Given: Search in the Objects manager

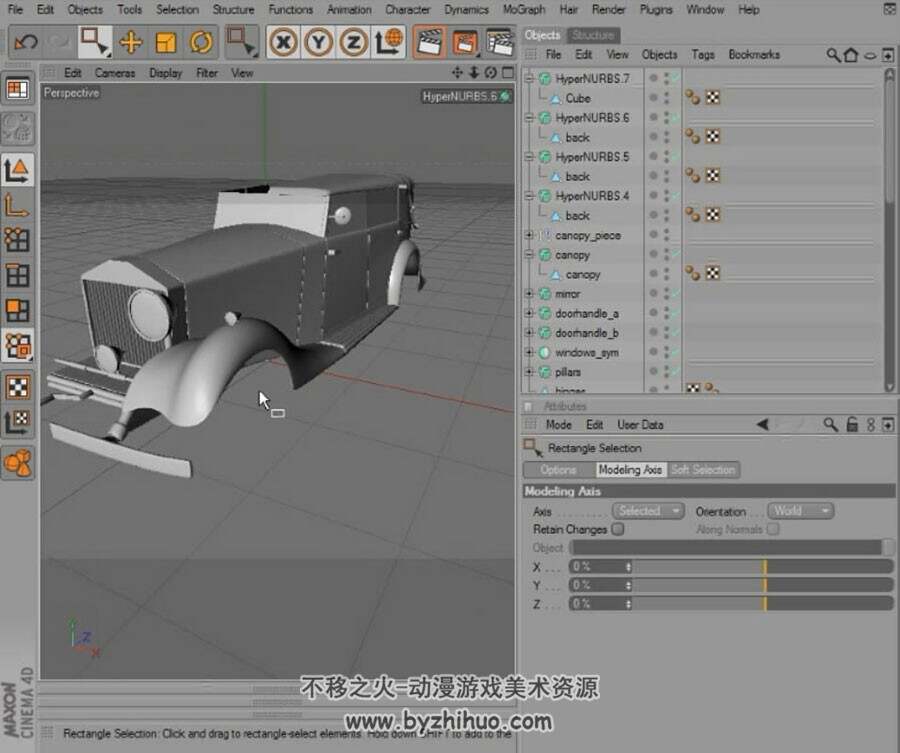Looking at the screenshot, I should click(x=833, y=55).
